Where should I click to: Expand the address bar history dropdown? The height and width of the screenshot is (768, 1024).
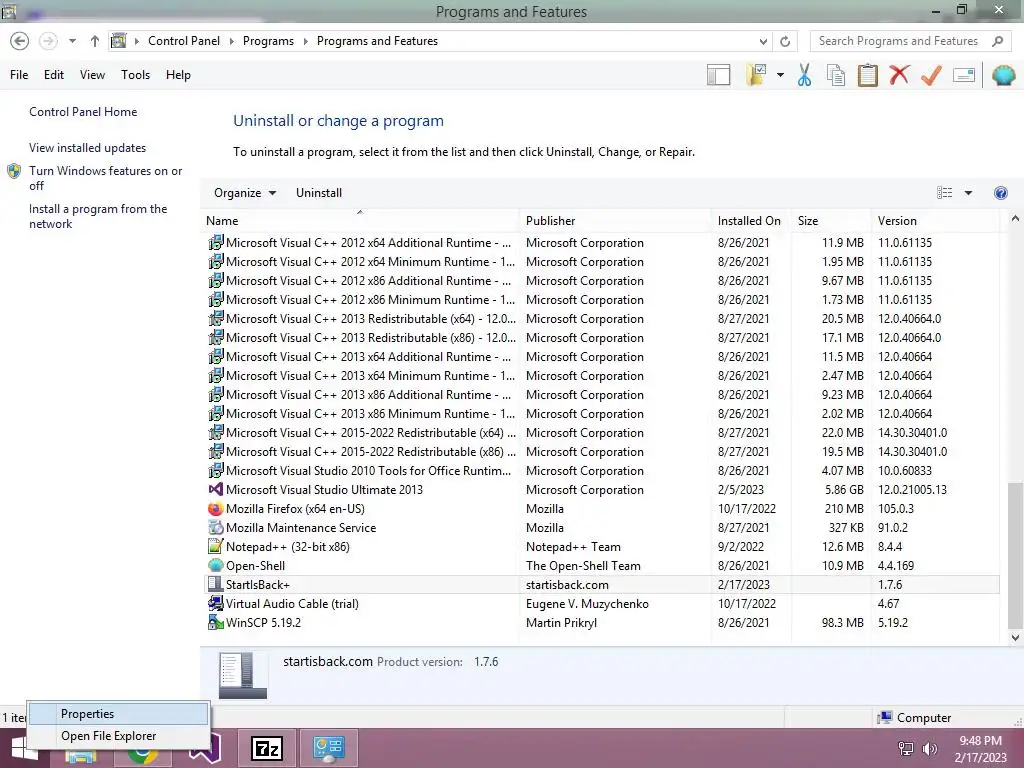point(763,41)
